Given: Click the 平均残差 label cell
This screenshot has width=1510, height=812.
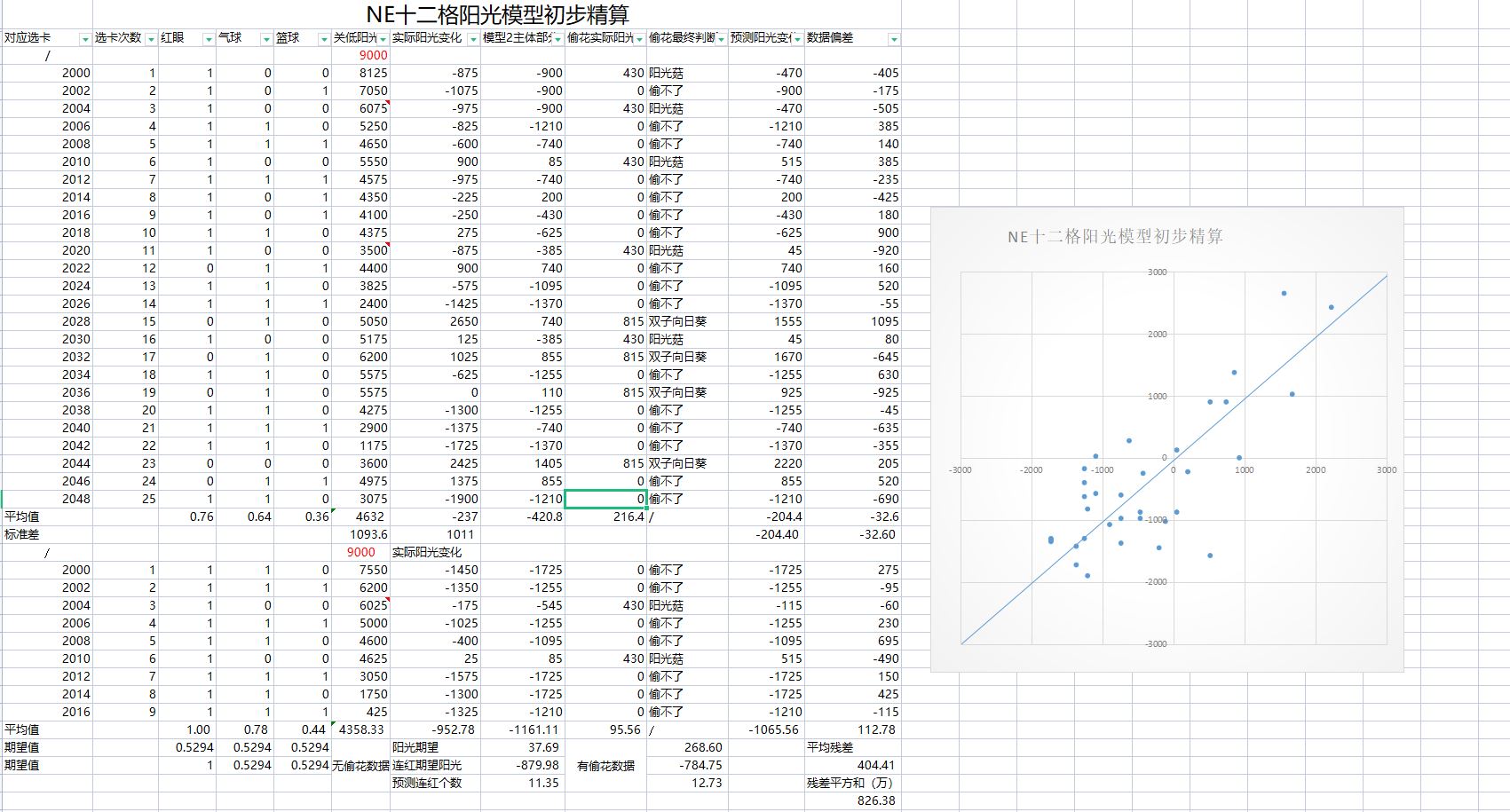Looking at the screenshot, I should [x=830, y=747].
